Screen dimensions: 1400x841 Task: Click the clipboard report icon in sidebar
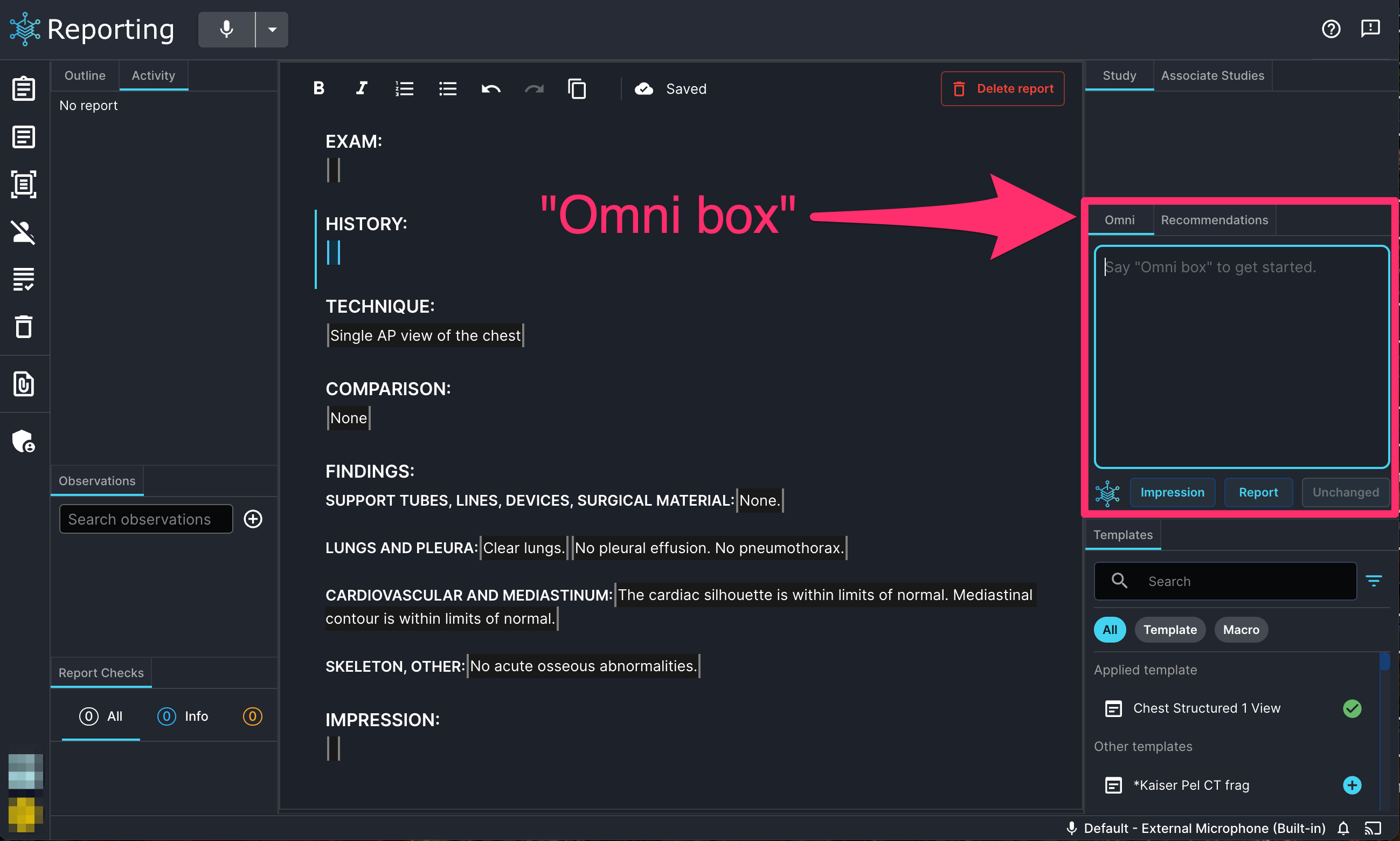[24, 88]
